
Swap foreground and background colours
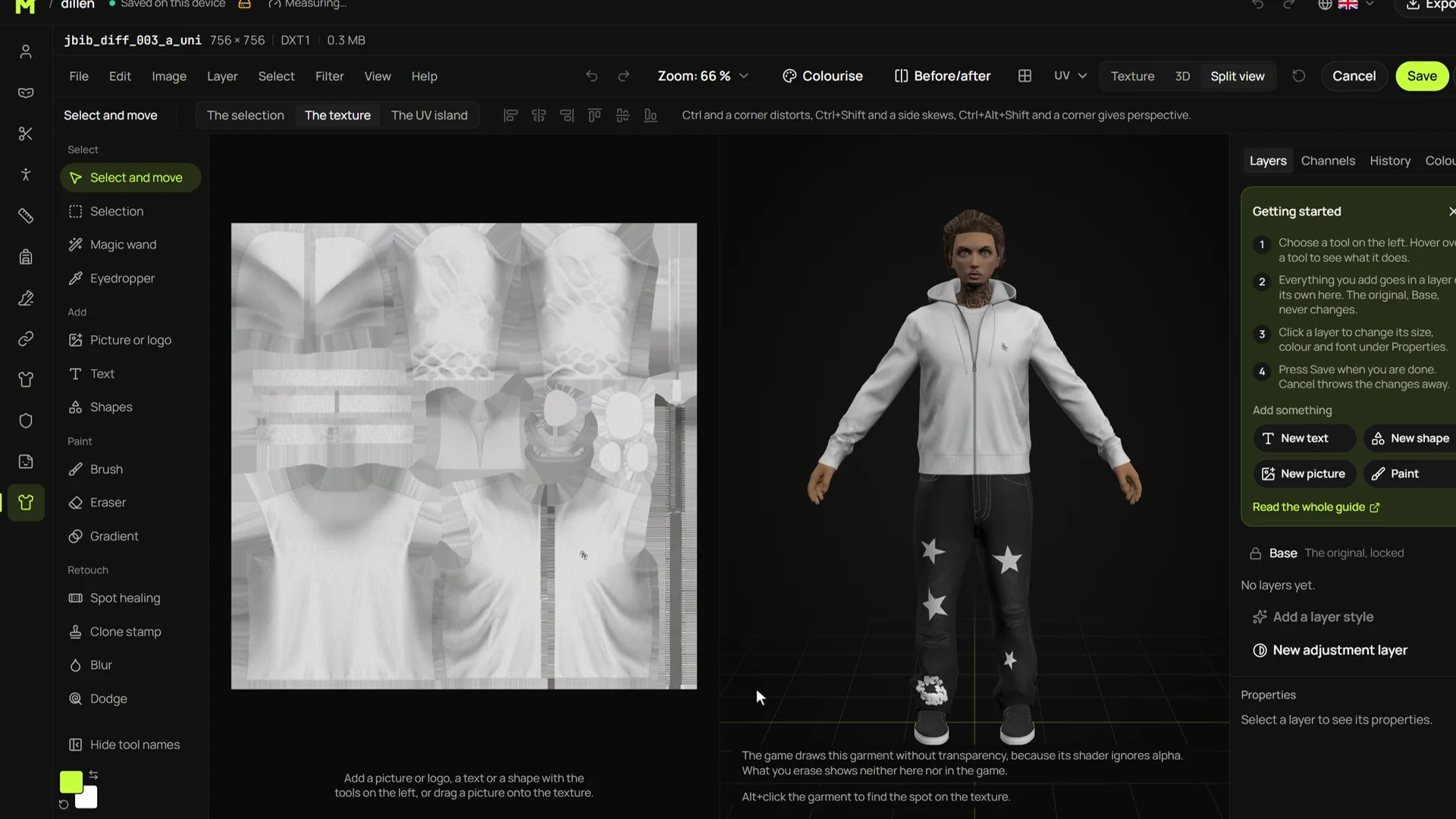[x=93, y=775]
